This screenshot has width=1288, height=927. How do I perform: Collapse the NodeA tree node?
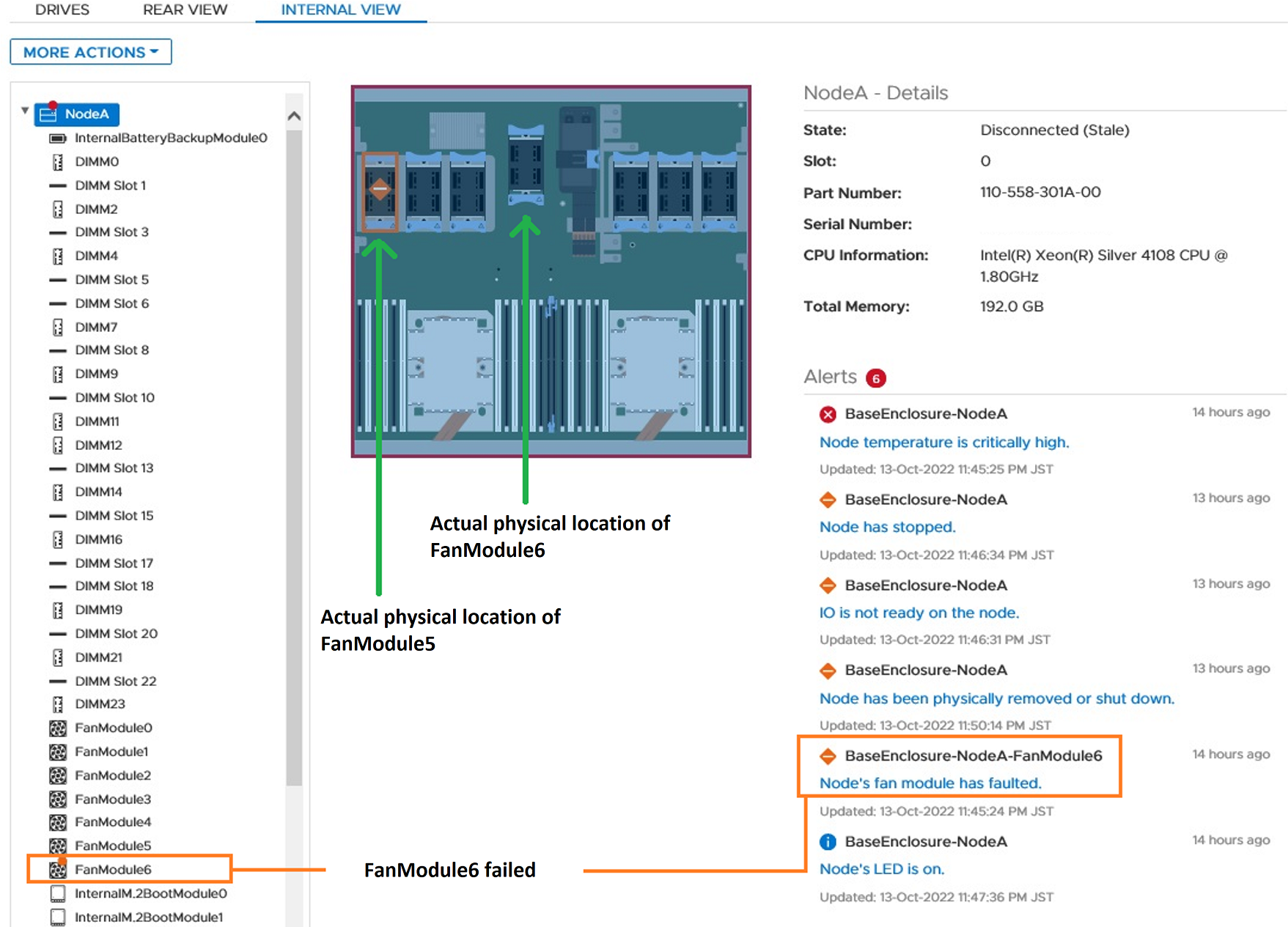click(24, 111)
